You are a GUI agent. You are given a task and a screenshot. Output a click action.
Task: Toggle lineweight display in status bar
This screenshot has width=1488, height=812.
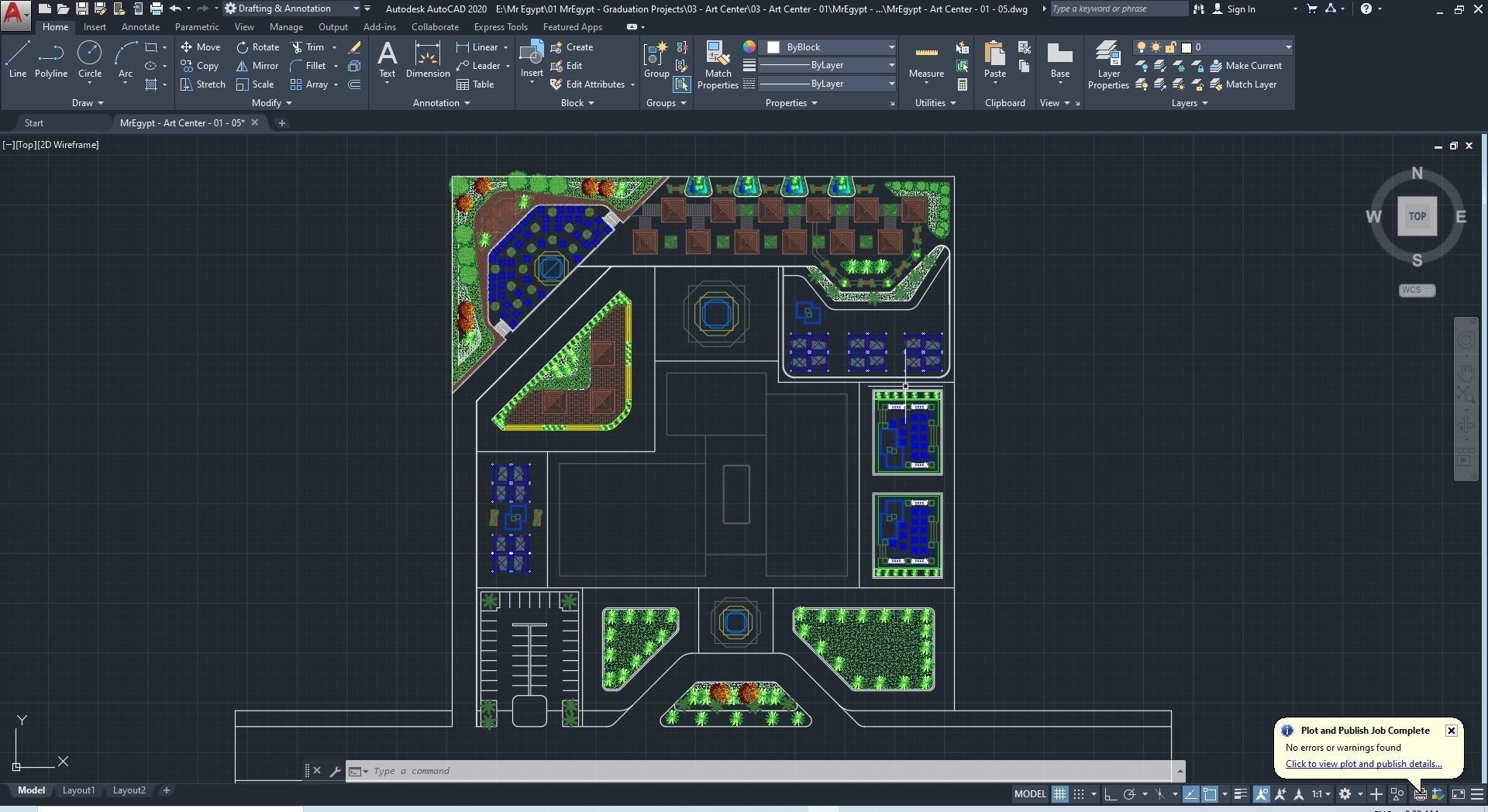pyautogui.click(x=1240, y=794)
